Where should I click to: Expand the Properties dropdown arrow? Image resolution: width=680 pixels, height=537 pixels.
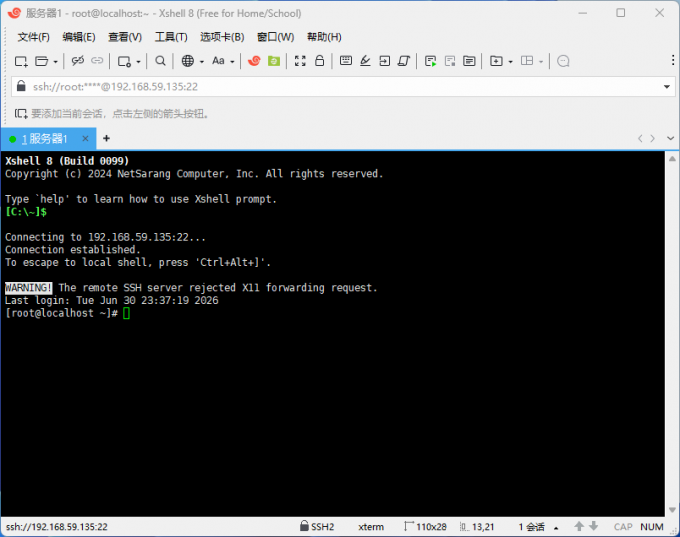[x=138, y=62]
